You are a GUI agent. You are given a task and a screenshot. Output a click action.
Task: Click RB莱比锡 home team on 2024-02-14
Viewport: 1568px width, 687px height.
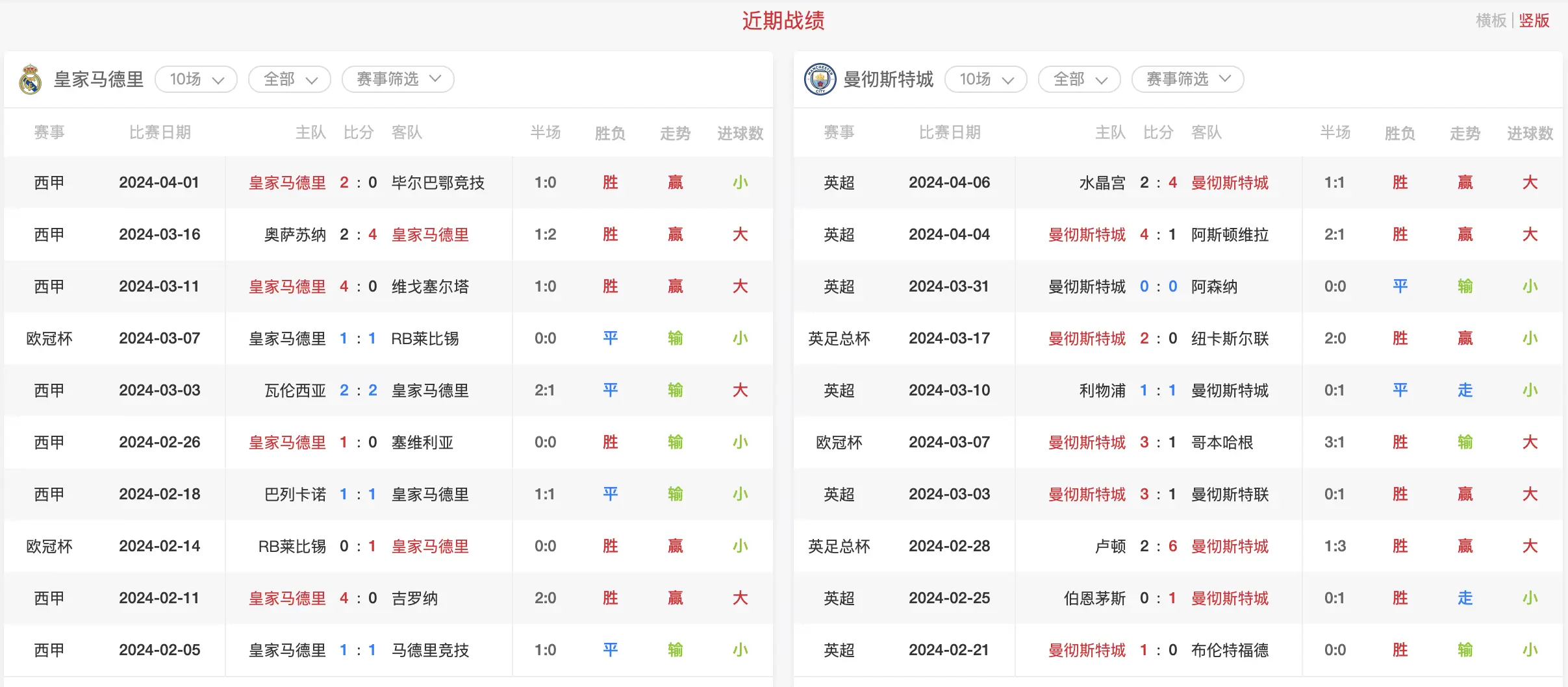pyautogui.click(x=292, y=546)
